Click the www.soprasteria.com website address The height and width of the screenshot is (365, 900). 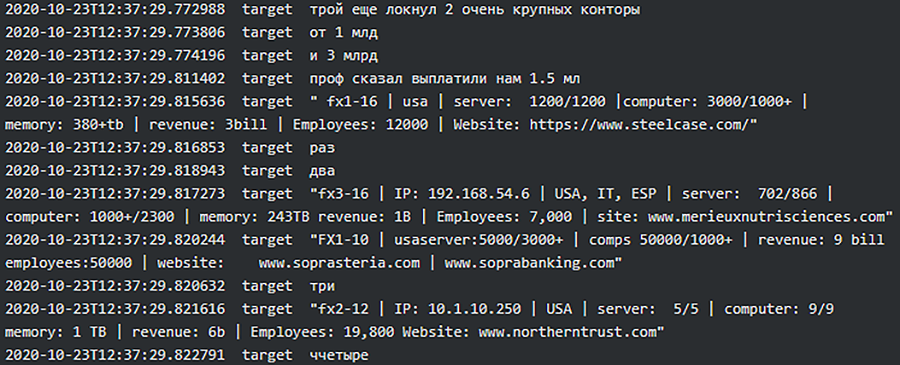point(339,263)
